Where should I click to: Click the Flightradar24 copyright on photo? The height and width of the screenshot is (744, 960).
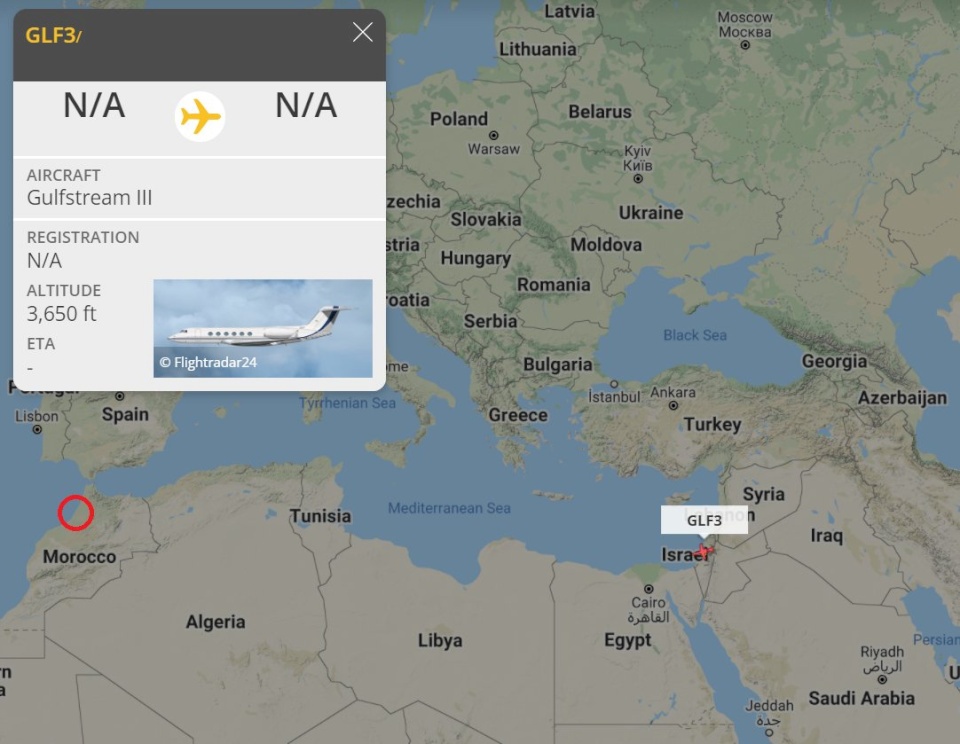(208, 362)
